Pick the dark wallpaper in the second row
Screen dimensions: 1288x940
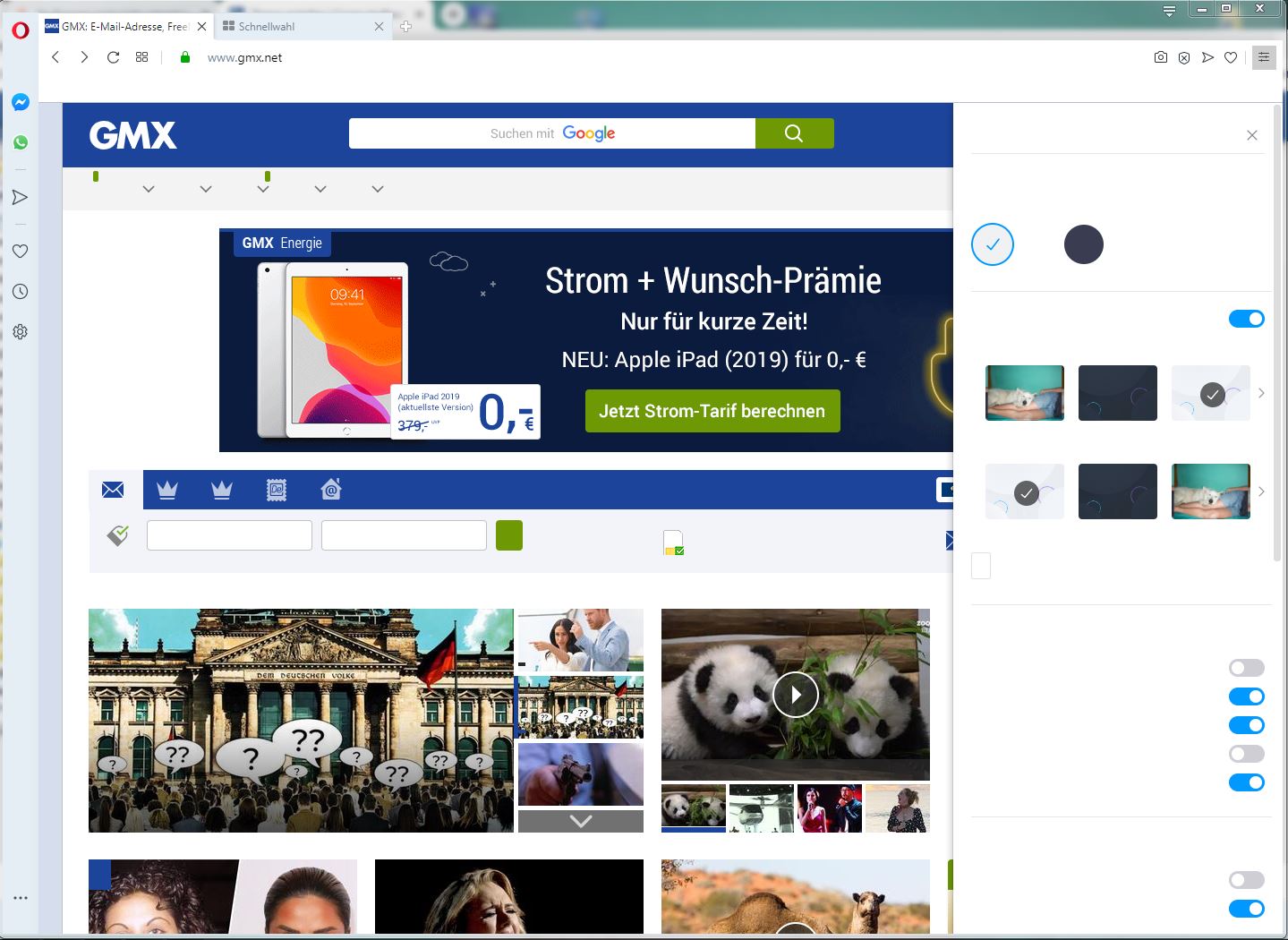pos(1118,491)
